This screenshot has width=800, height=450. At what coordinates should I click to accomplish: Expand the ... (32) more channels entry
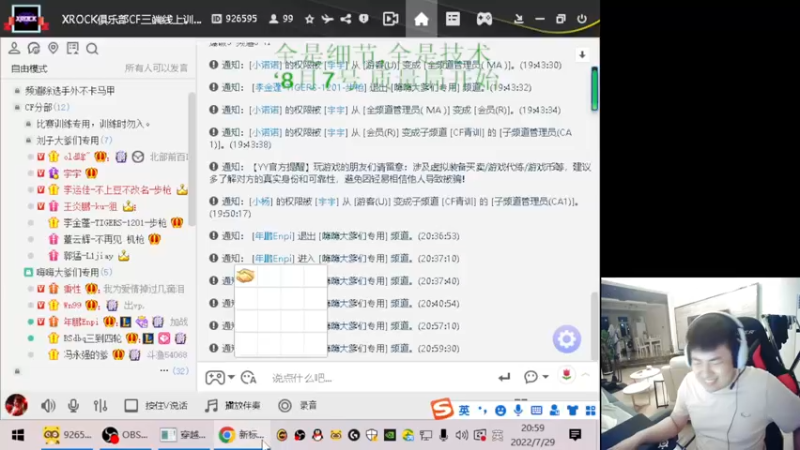(174, 370)
